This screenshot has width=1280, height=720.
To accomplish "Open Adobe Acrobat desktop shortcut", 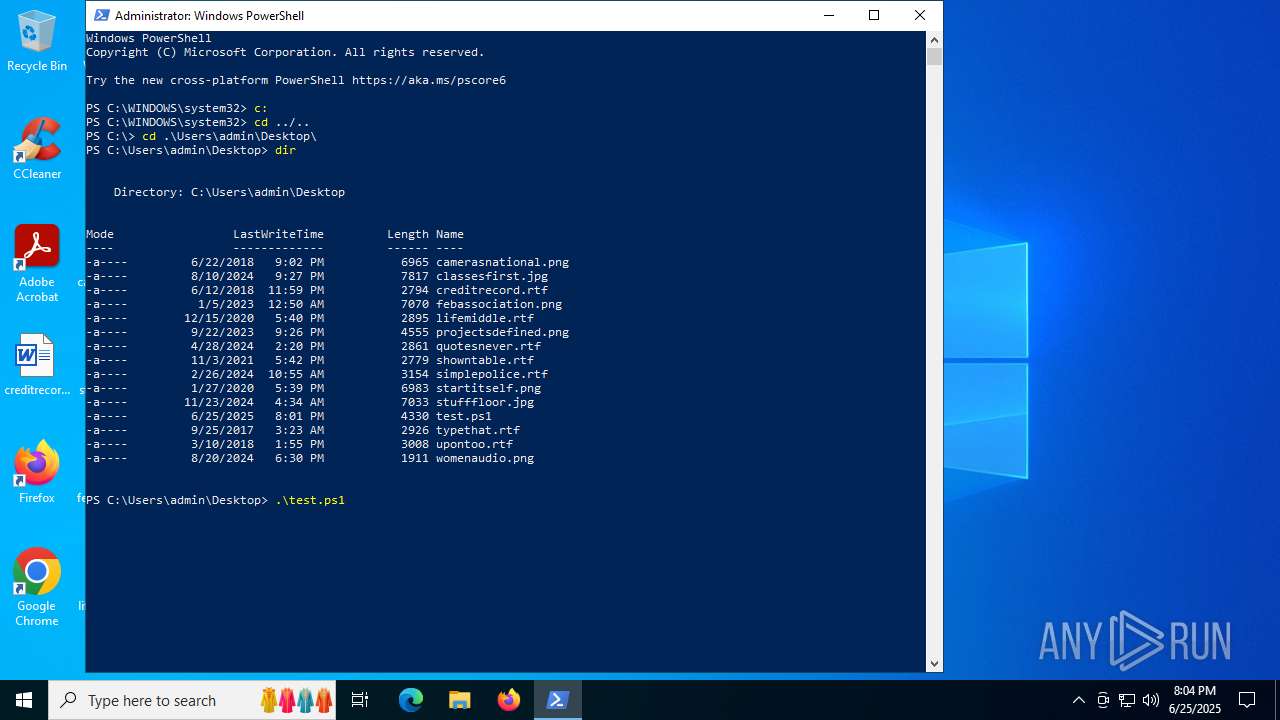I will 37,264.
